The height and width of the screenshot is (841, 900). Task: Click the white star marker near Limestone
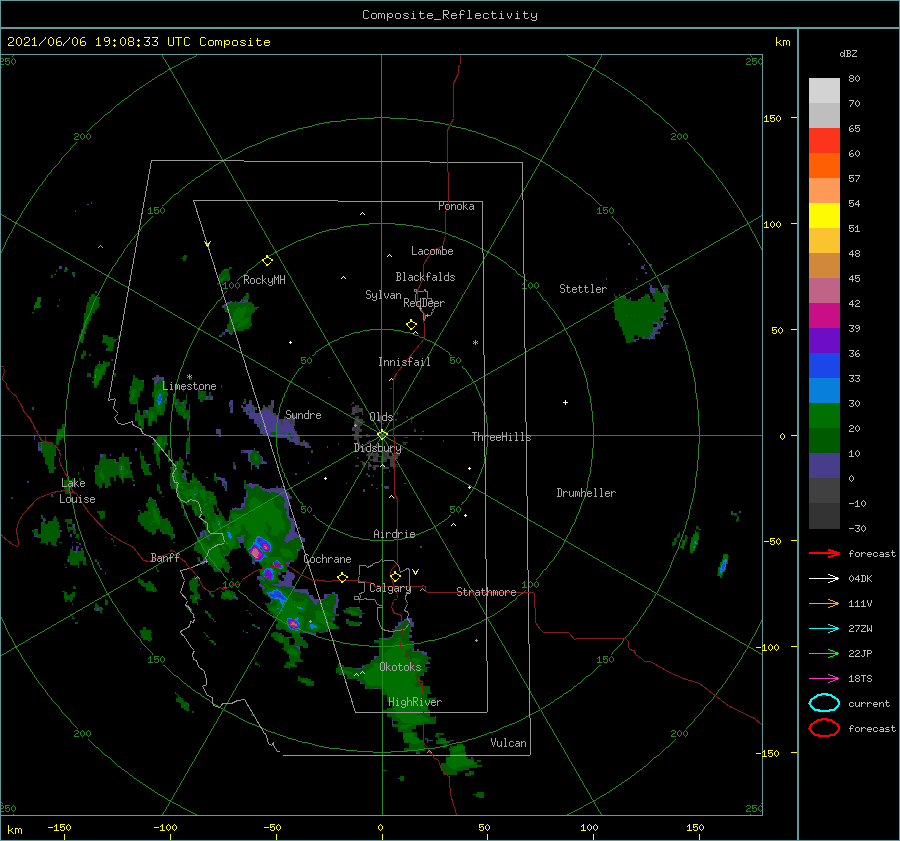pos(189,377)
